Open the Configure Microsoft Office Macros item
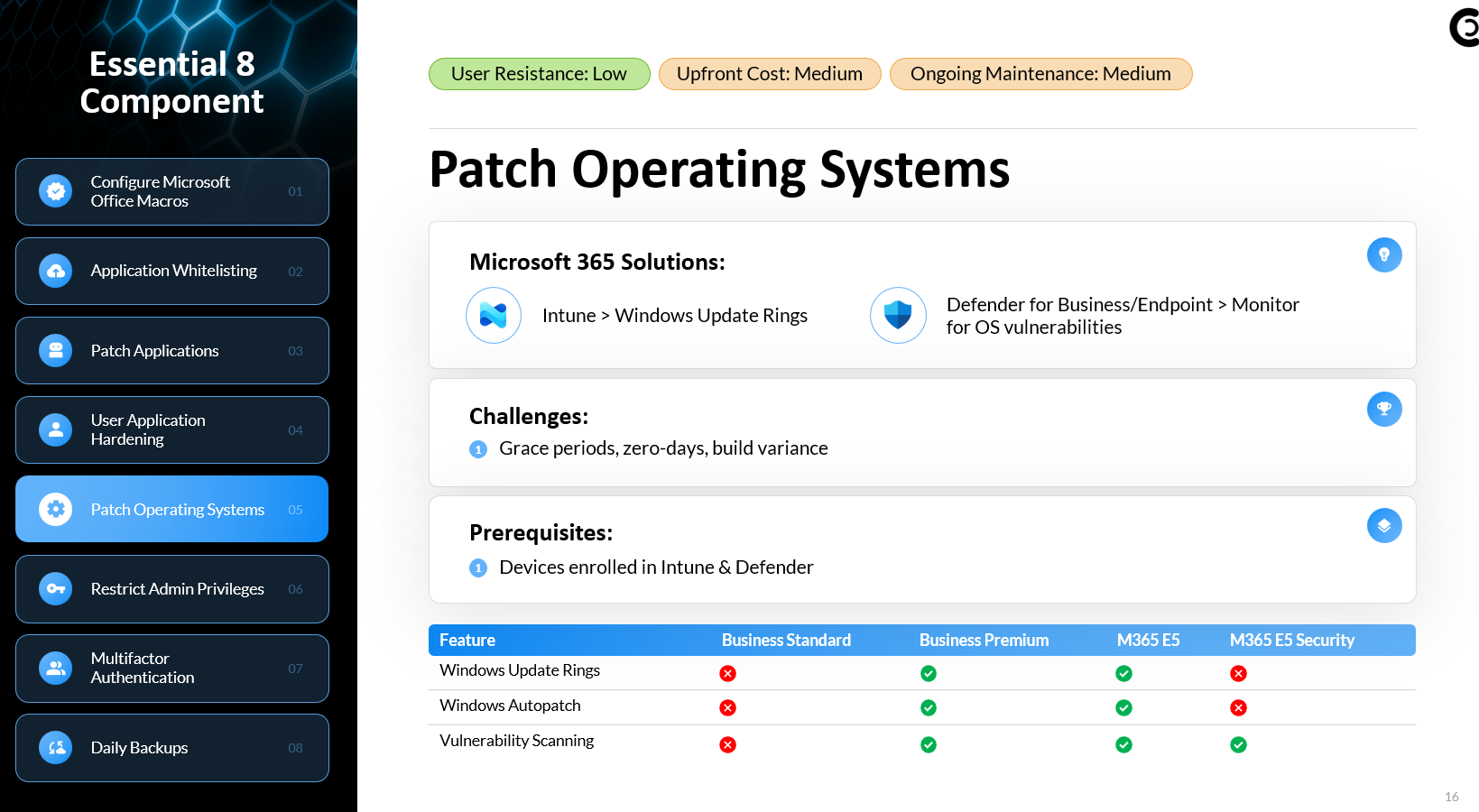 point(171,191)
